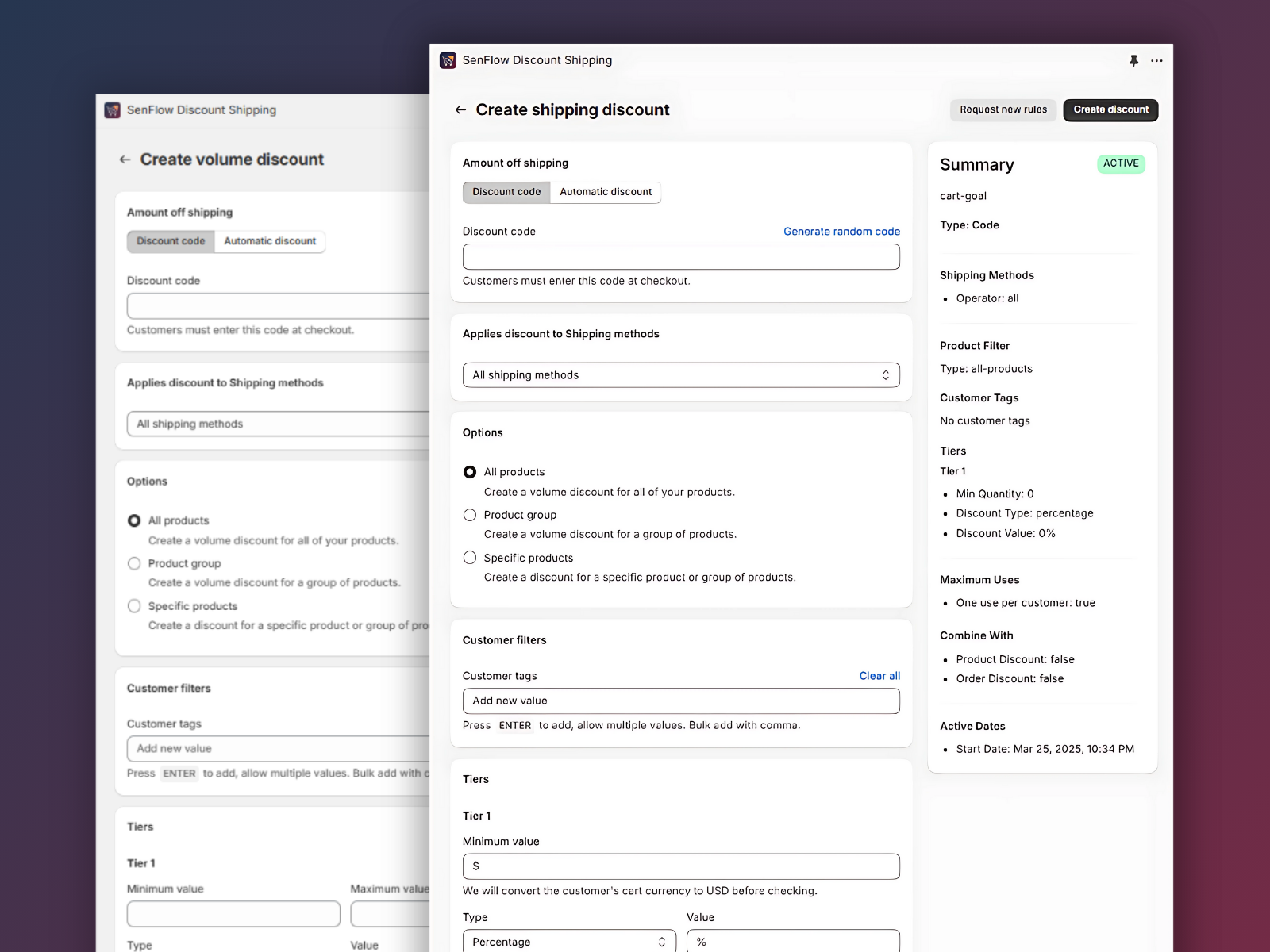
Task: Click the pin icon in the app header
Action: click(x=1133, y=60)
